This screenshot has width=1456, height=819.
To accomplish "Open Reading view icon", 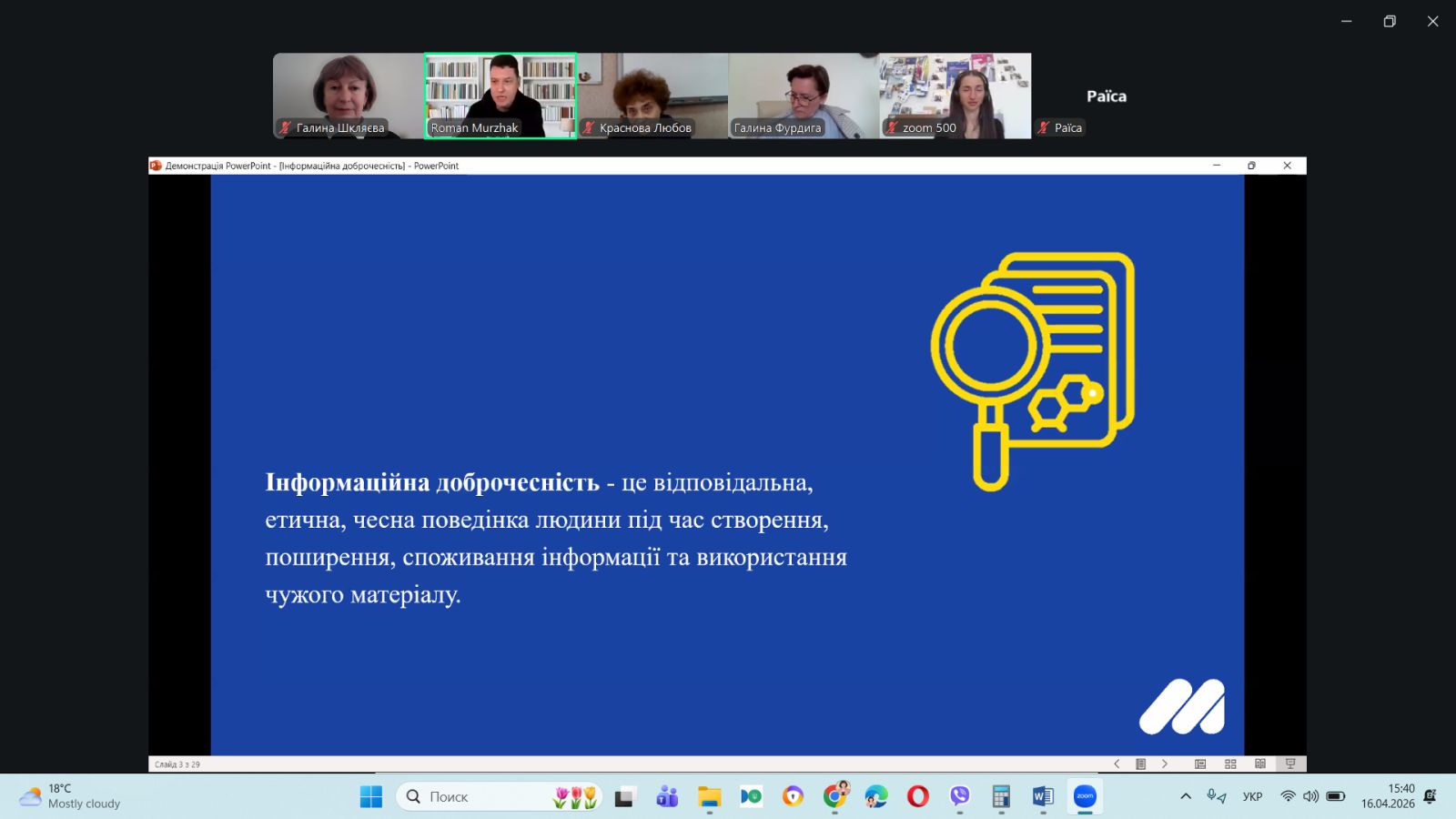I will (1260, 764).
